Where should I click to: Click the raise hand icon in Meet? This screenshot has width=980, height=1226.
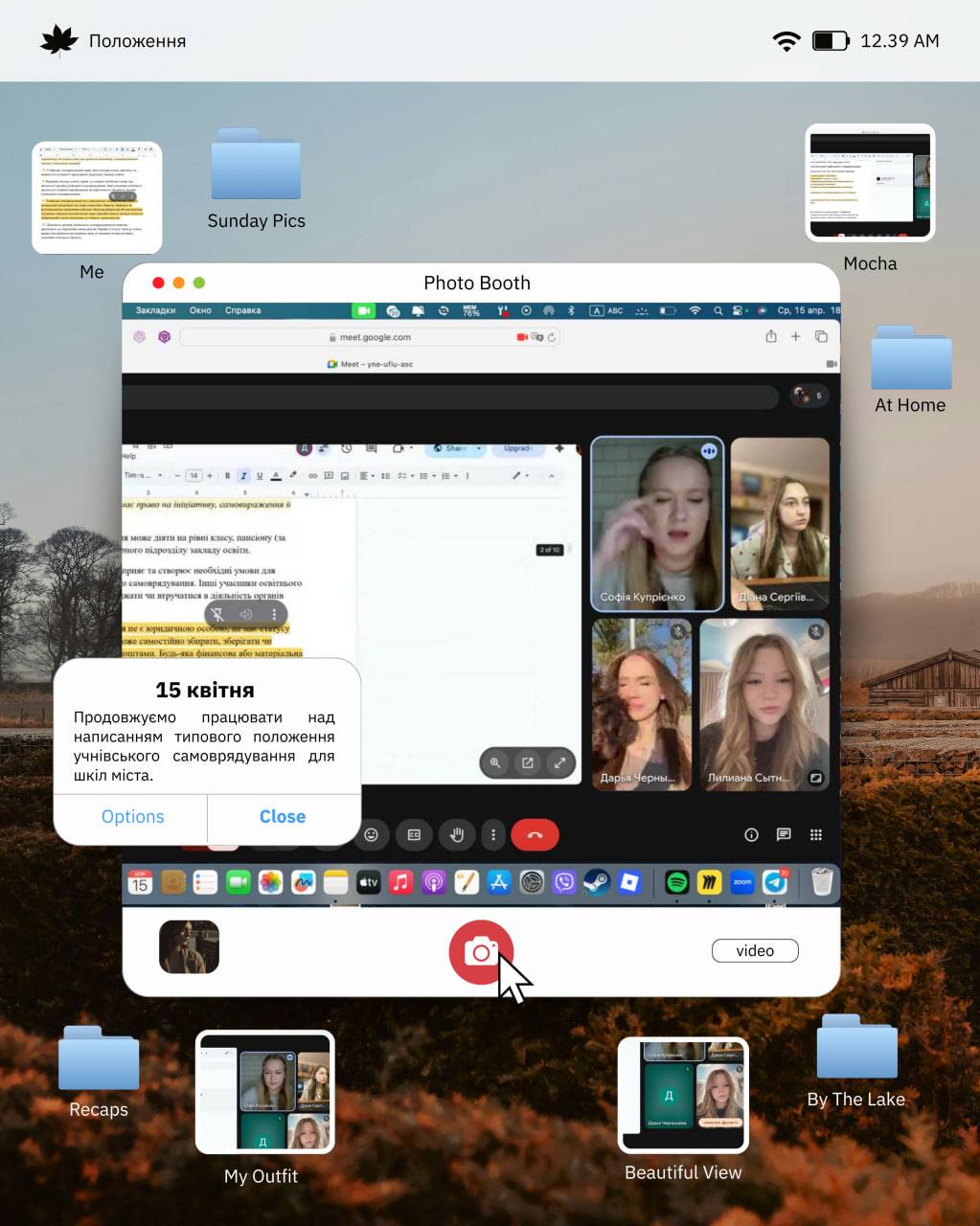tap(457, 835)
